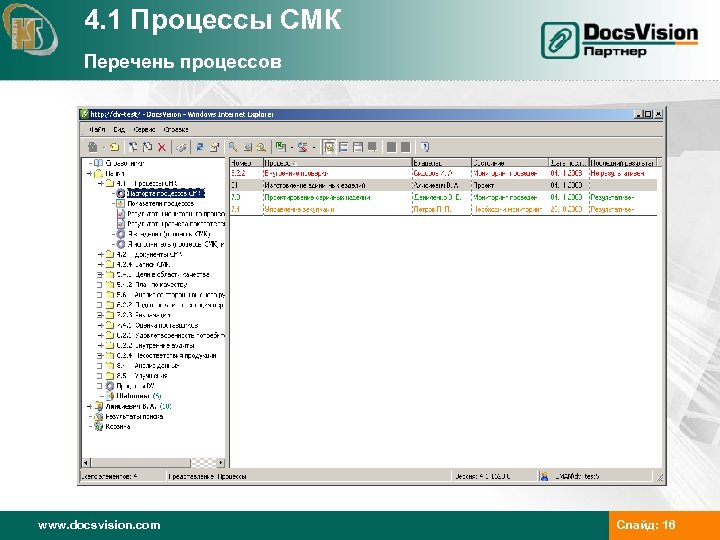Select 8.2.1 Удовлетворенность потребителей folder
The image size is (720, 540).
170,335
